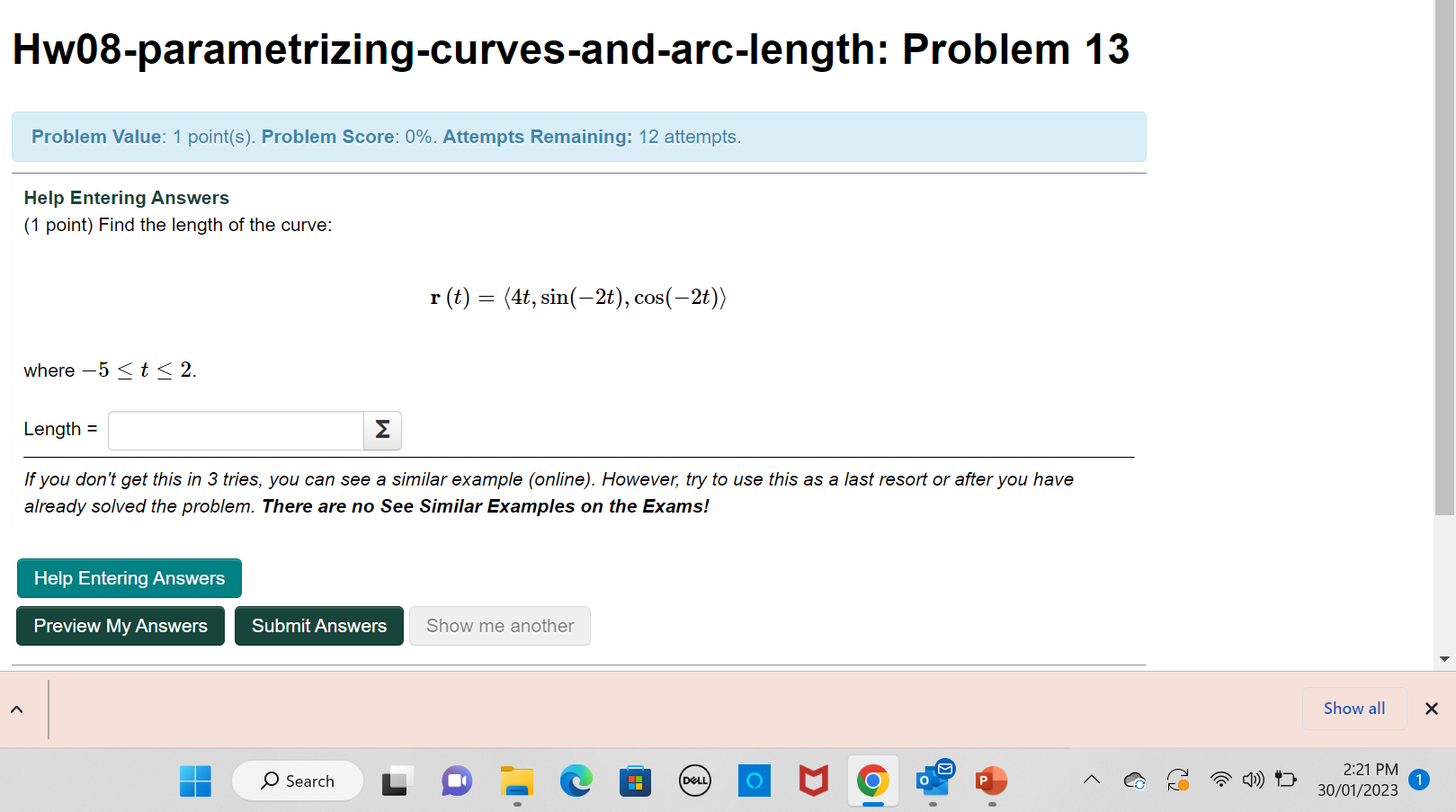Open Wi-Fi settings from the system tray

coord(1219,780)
